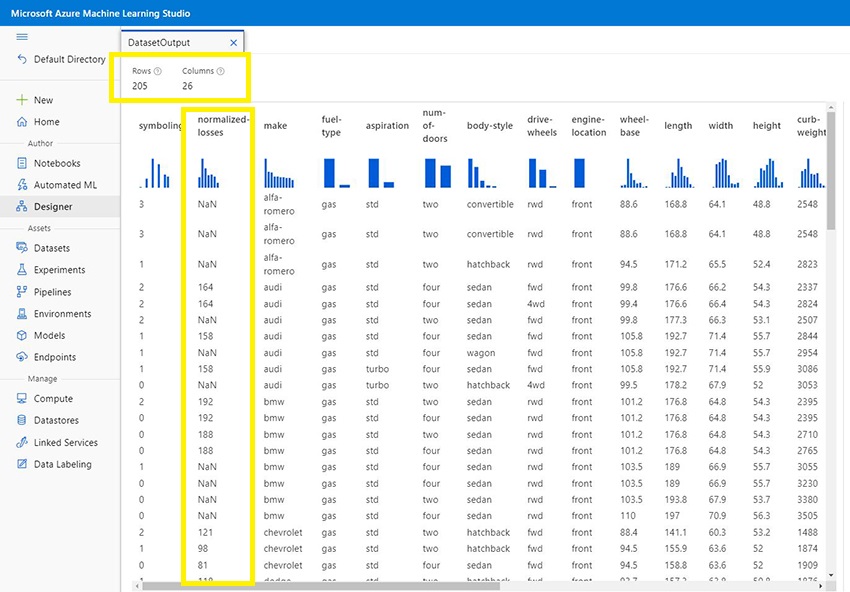Select the normalized-losses column header

(x=223, y=126)
